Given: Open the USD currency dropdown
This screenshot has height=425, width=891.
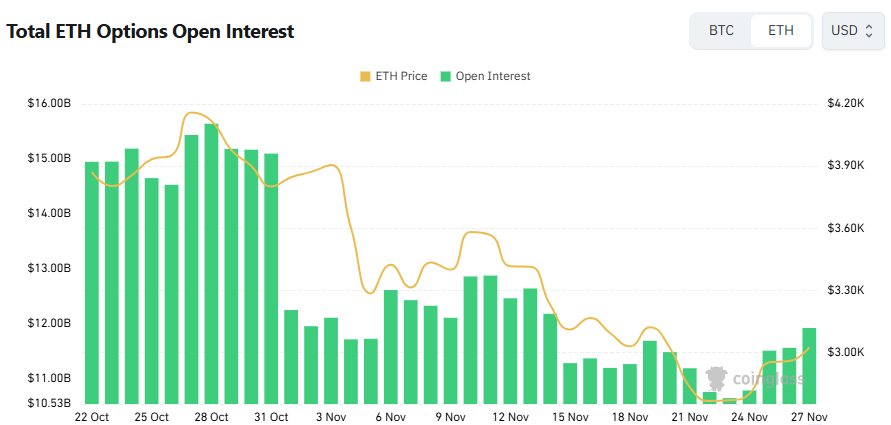Looking at the screenshot, I should [x=852, y=30].
